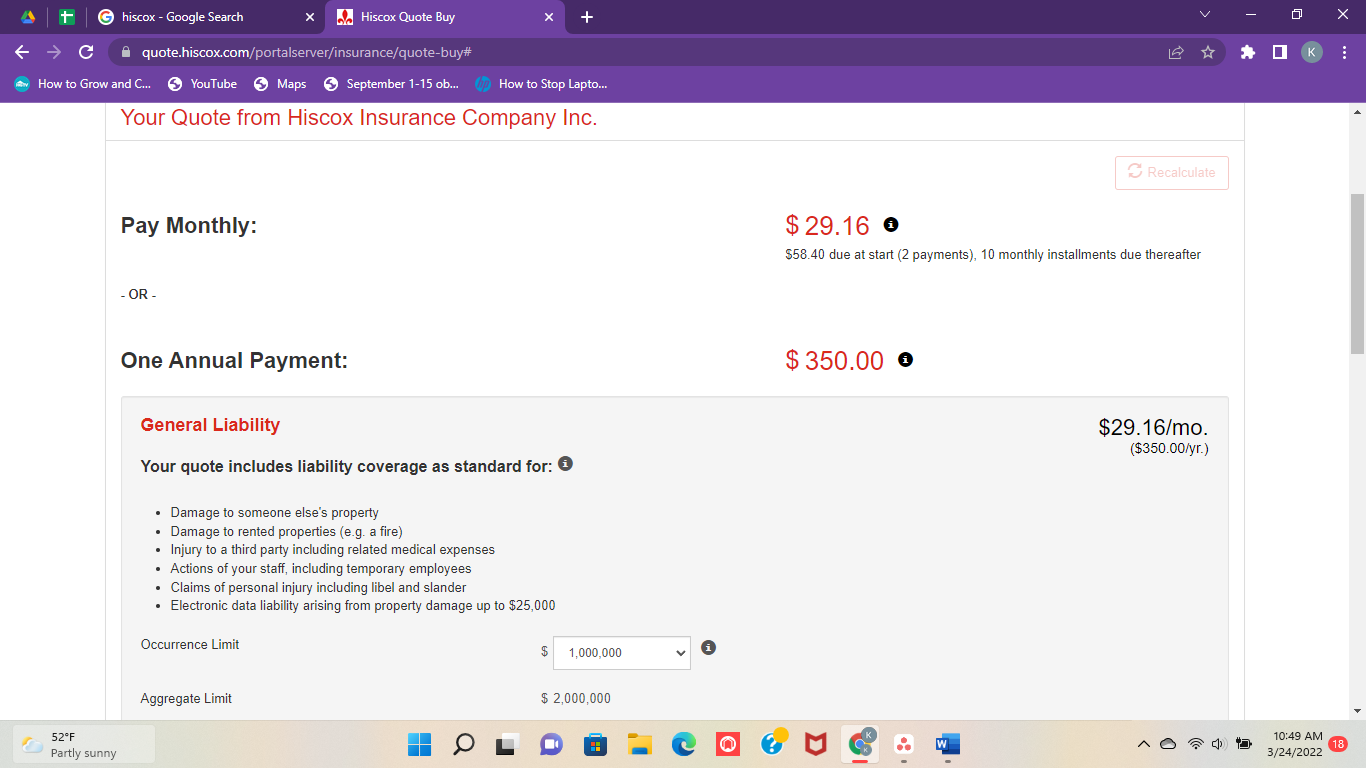Open taskbar Search magnifier
This screenshot has width=1366, height=768.
[x=464, y=744]
